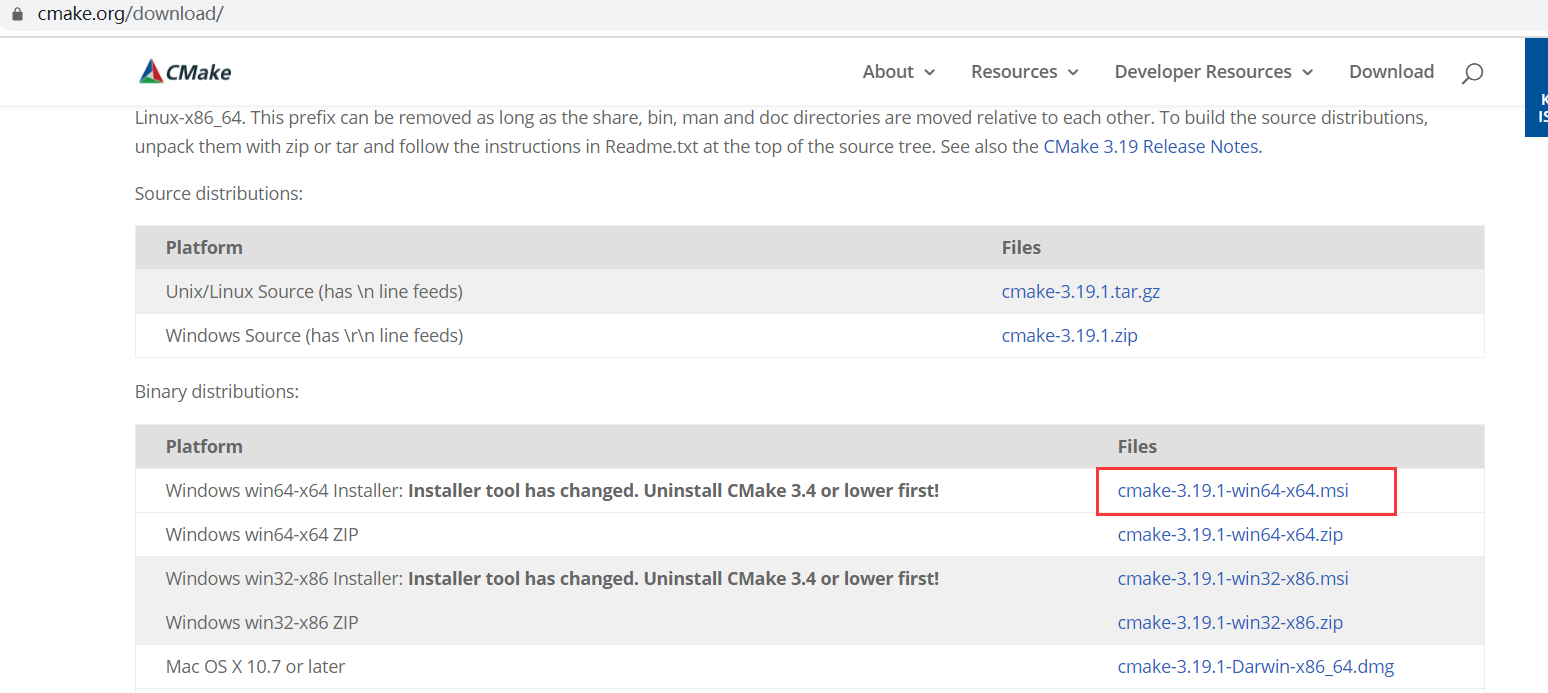Download cmake-3.19.1-win32-x86.msi installer

tap(1233, 579)
